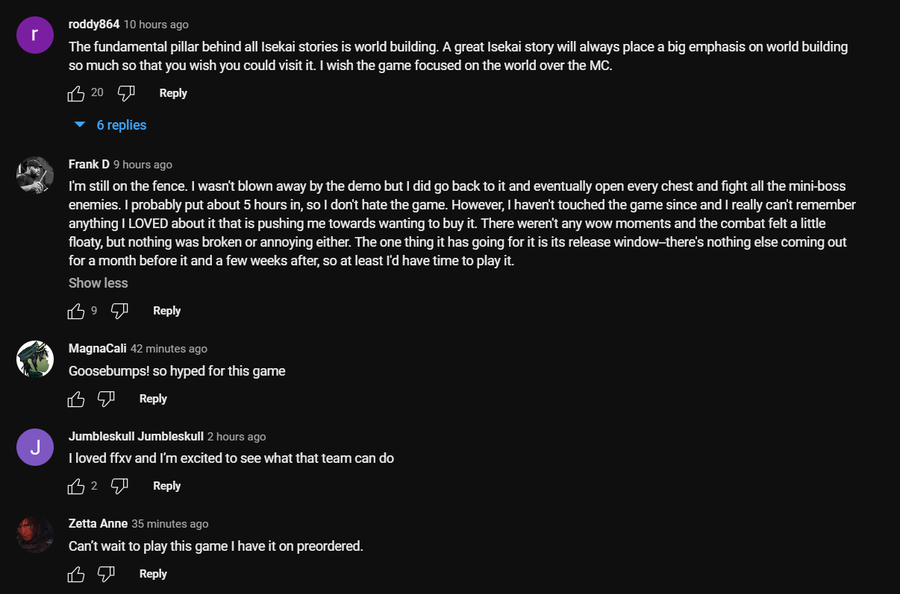
Task: Like Jumbleskull's ffxv comment
Action: click(76, 486)
